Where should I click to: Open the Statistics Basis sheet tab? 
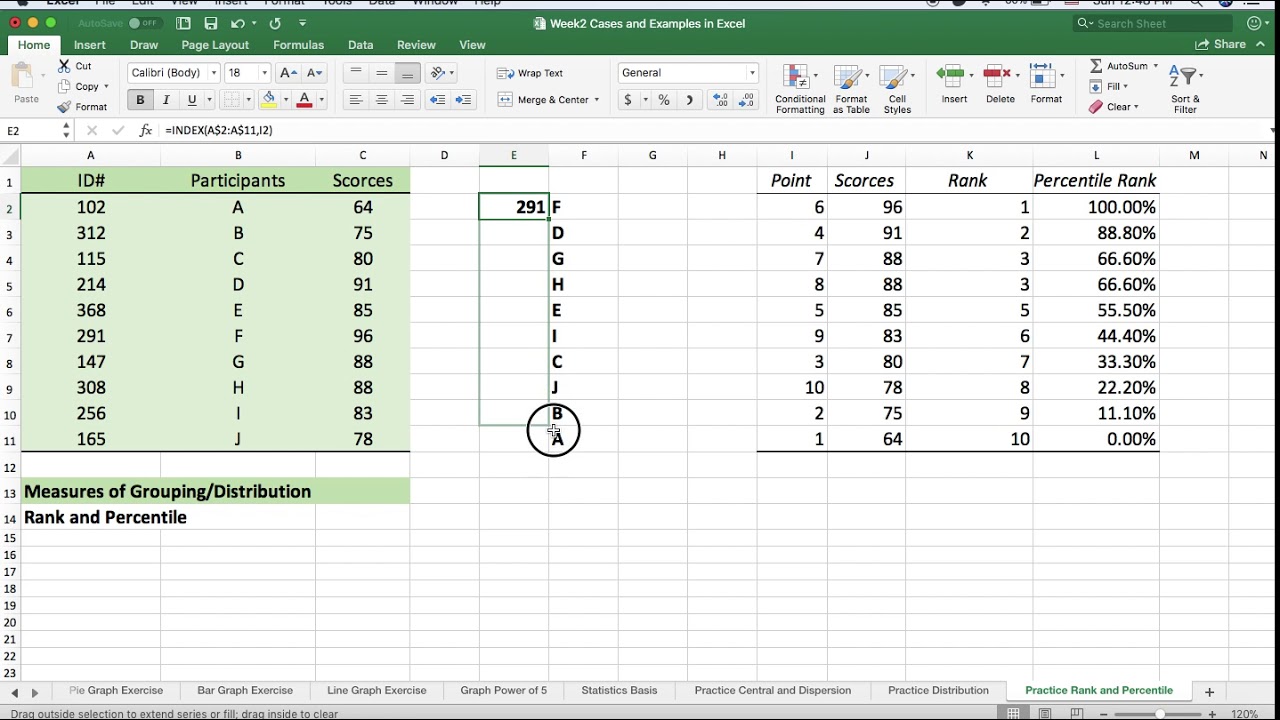pyautogui.click(x=619, y=690)
